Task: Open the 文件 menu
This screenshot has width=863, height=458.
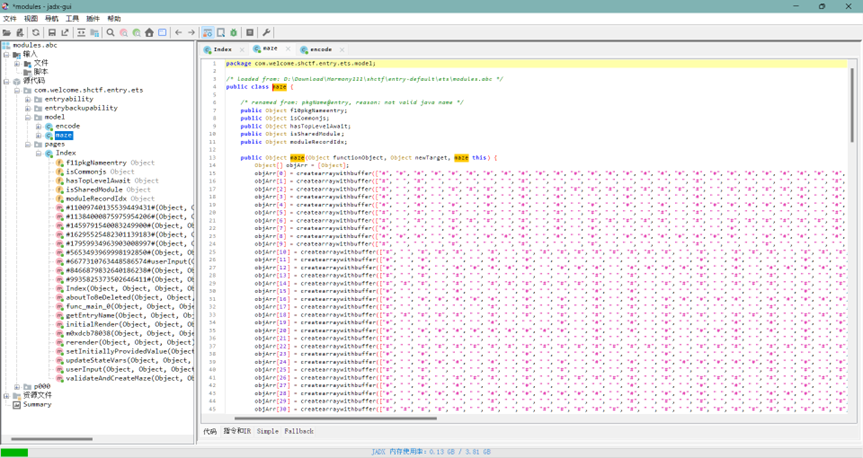Action: pyautogui.click(x=10, y=19)
